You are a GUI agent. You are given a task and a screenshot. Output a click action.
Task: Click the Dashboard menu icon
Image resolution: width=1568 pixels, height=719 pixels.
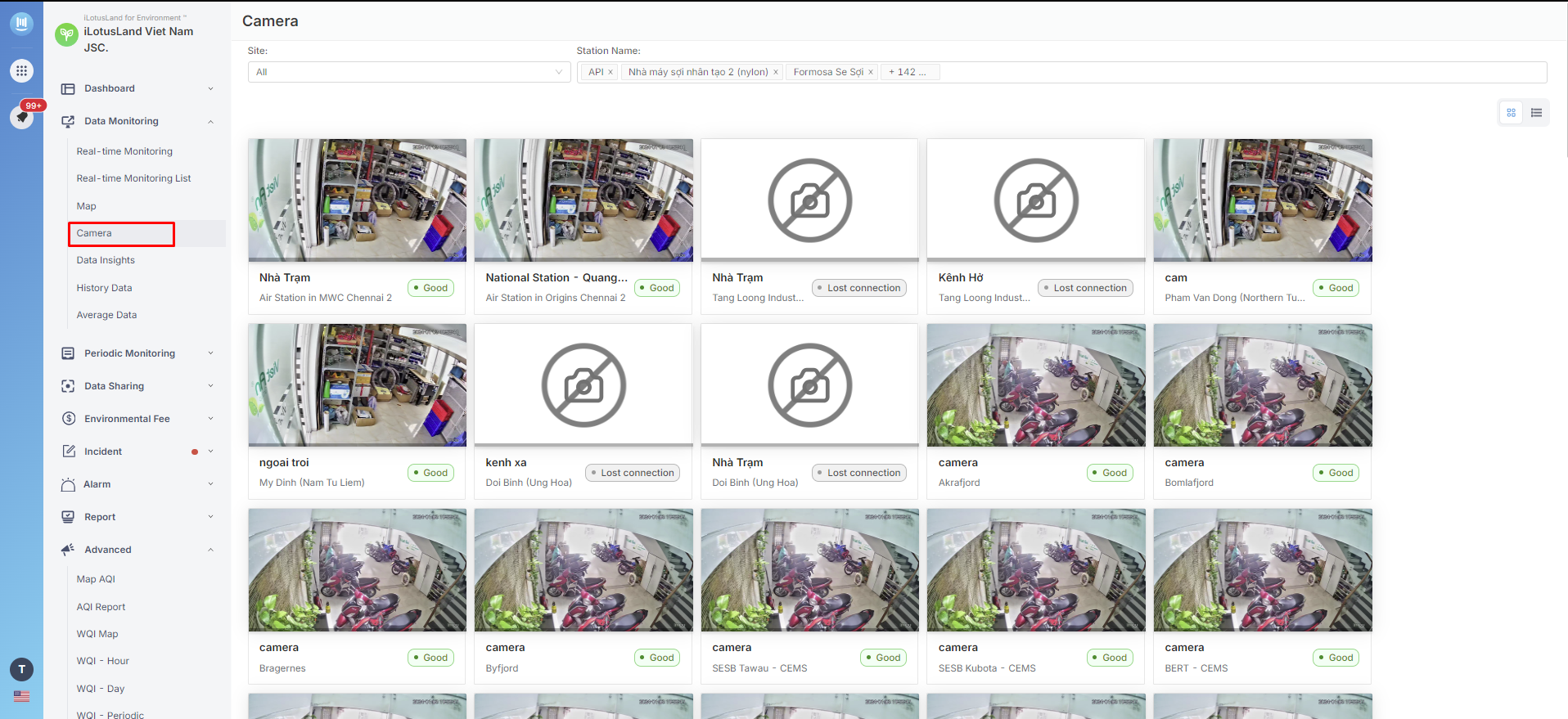tap(68, 88)
